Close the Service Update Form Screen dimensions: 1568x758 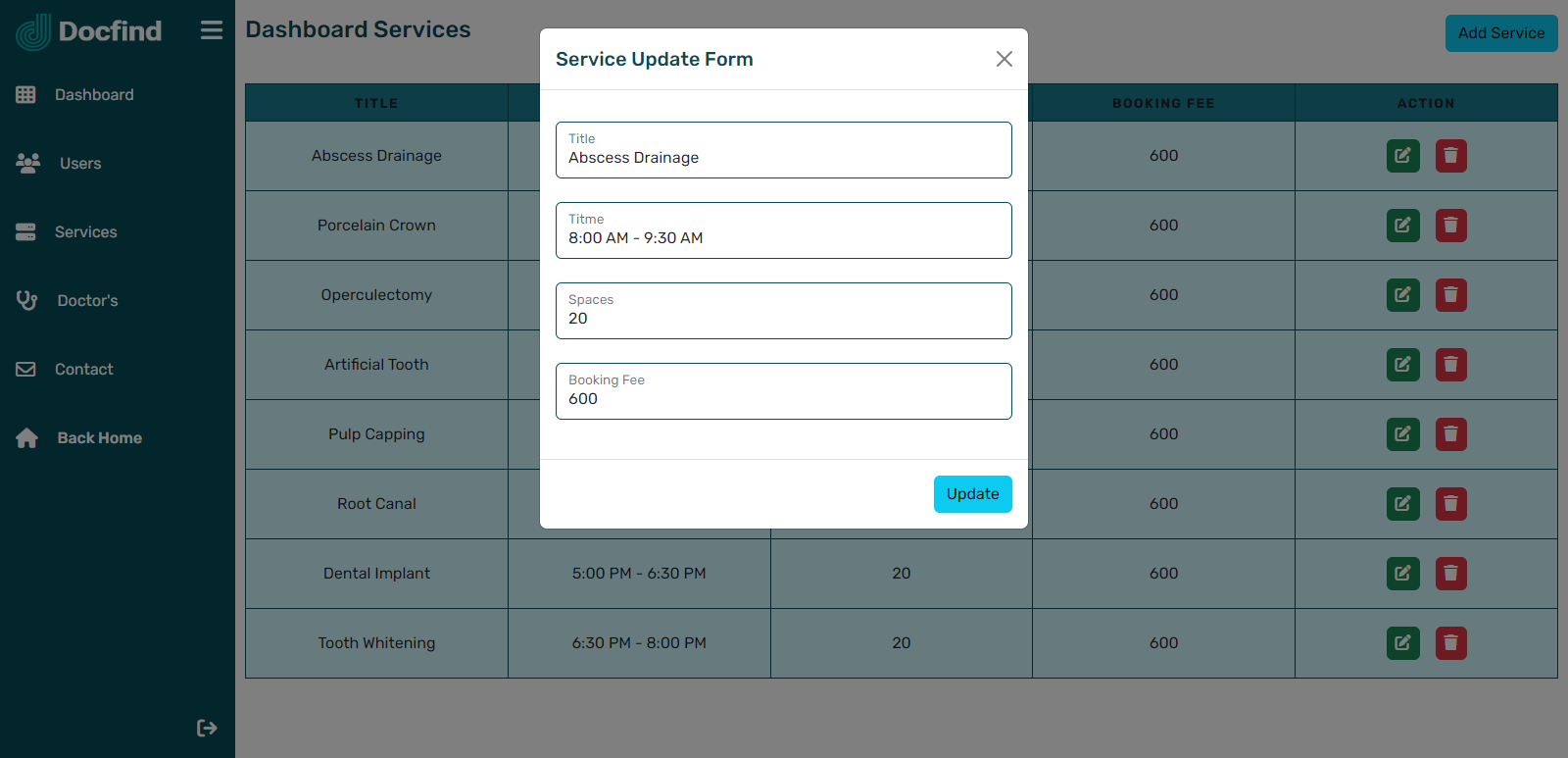(x=1004, y=59)
